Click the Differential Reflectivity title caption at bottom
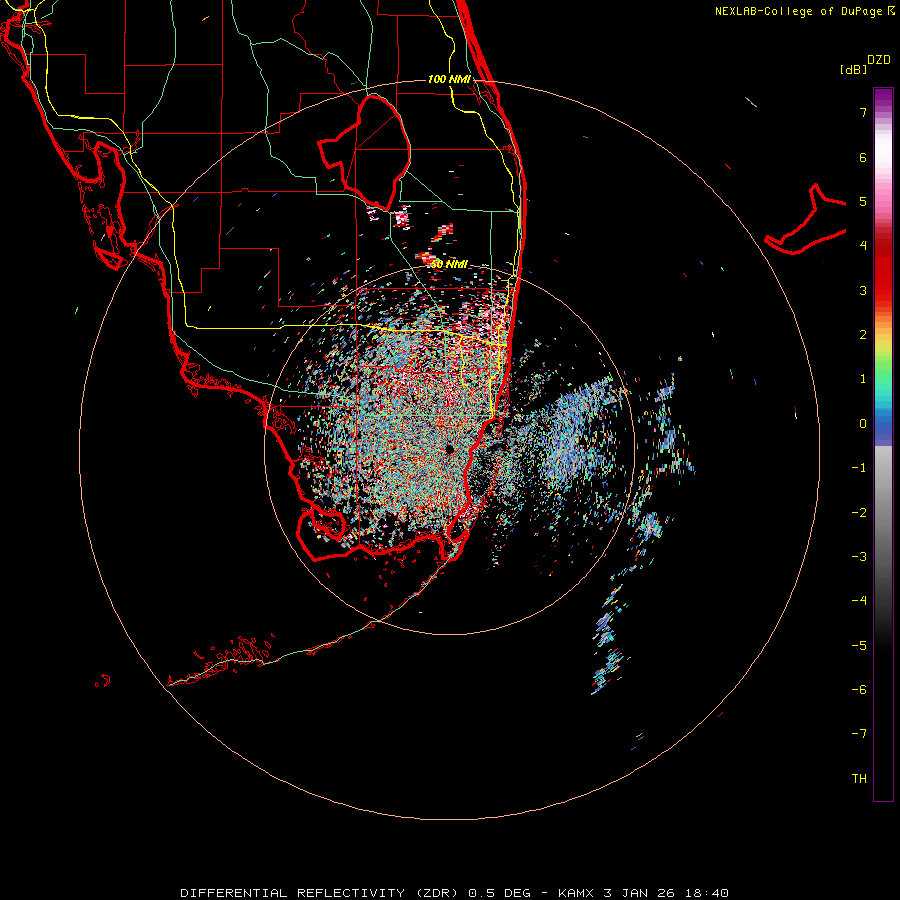 click(x=455, y=893)
